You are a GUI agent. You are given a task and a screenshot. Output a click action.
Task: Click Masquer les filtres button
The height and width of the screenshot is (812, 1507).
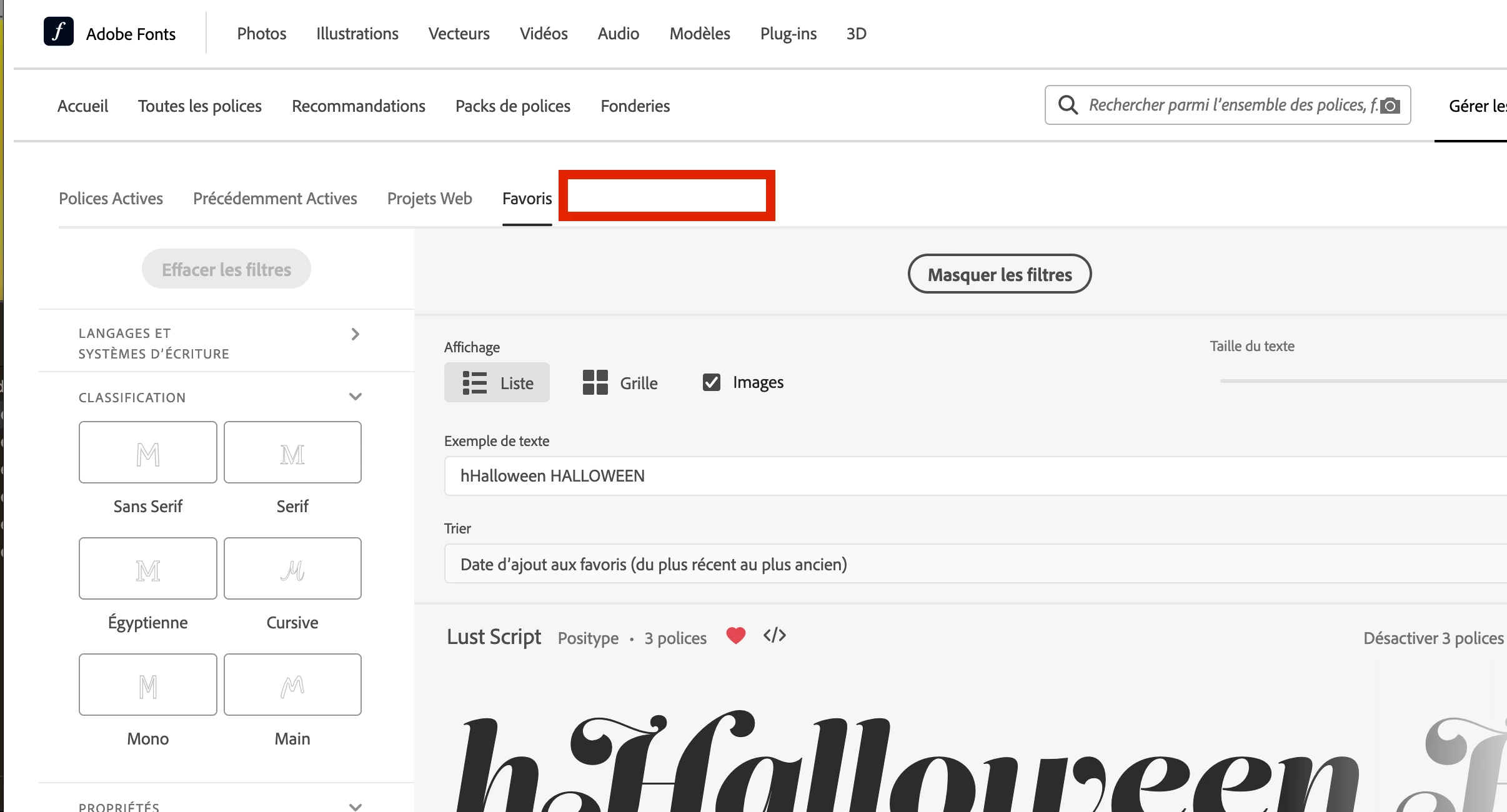coord(999,274)
